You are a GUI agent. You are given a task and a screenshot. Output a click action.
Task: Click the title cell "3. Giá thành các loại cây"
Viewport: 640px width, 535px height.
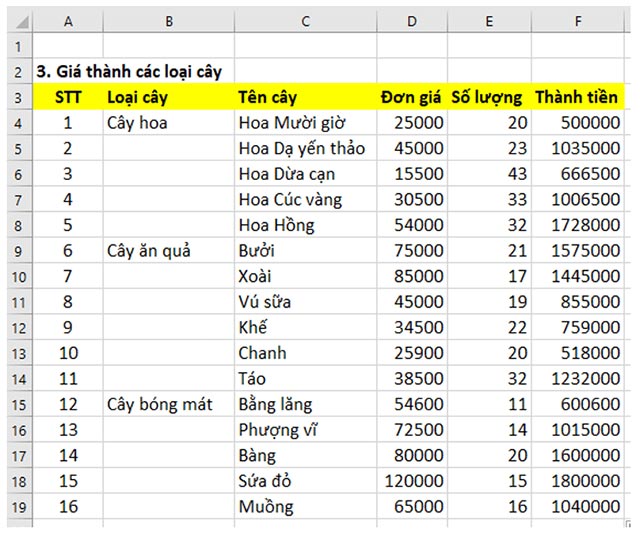(128, 72)
